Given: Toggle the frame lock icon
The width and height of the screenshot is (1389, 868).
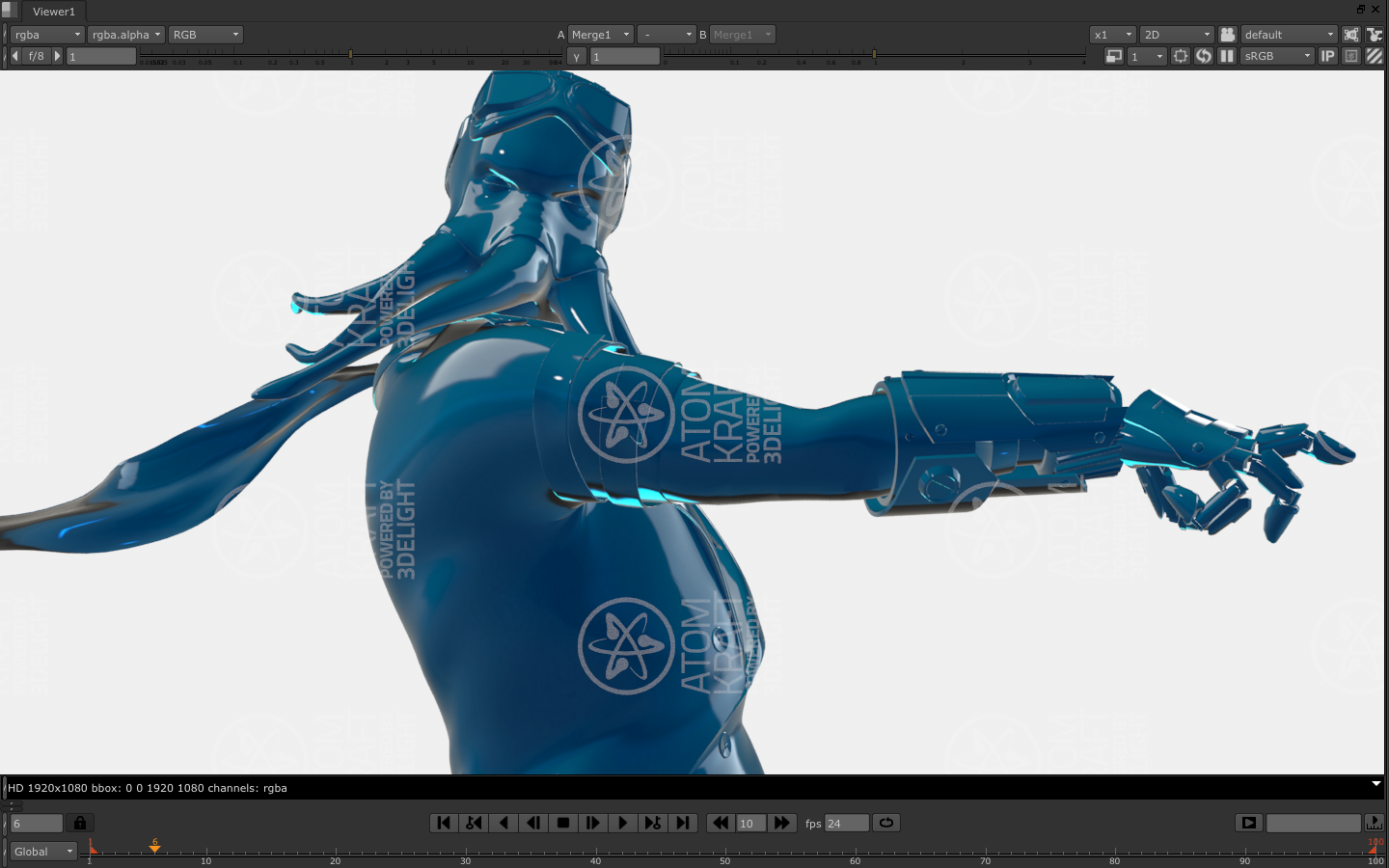Looking at the screenshot, I should pos(80,823).
